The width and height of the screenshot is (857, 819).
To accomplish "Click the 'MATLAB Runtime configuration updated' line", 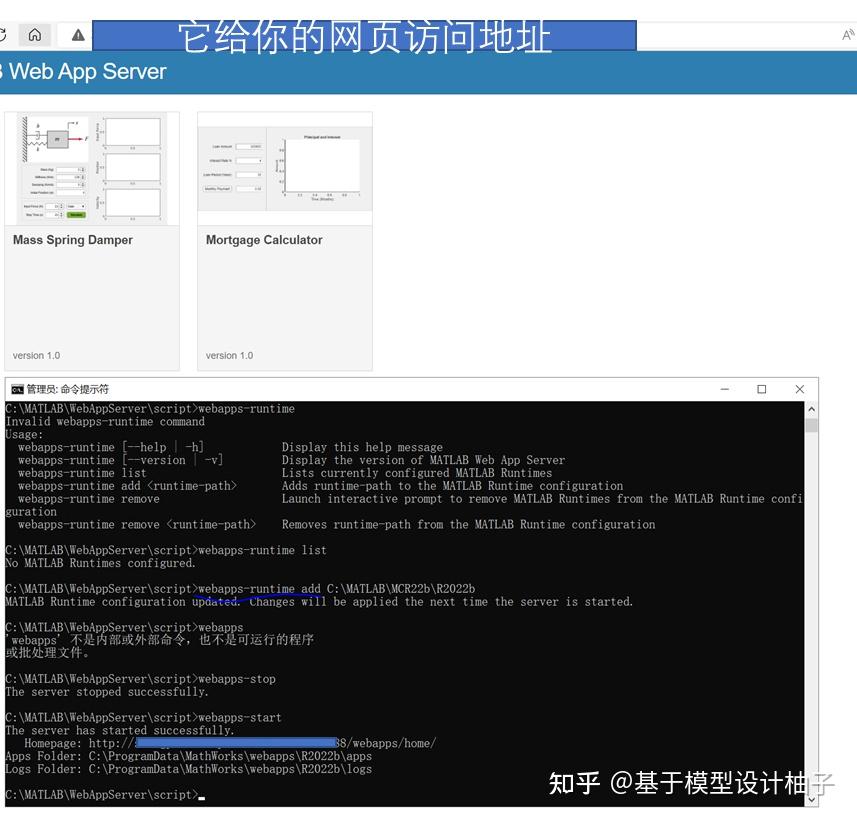I will [x=319, y=602].
